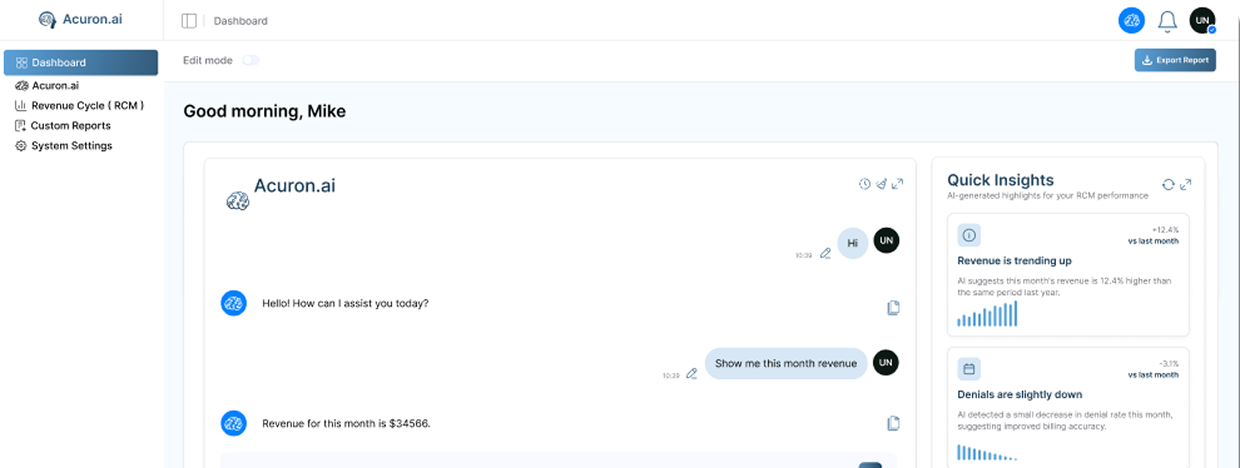1240x468 pixels.
Task: Open 'Revenue is trending up' insight card
Action: 1068,275
